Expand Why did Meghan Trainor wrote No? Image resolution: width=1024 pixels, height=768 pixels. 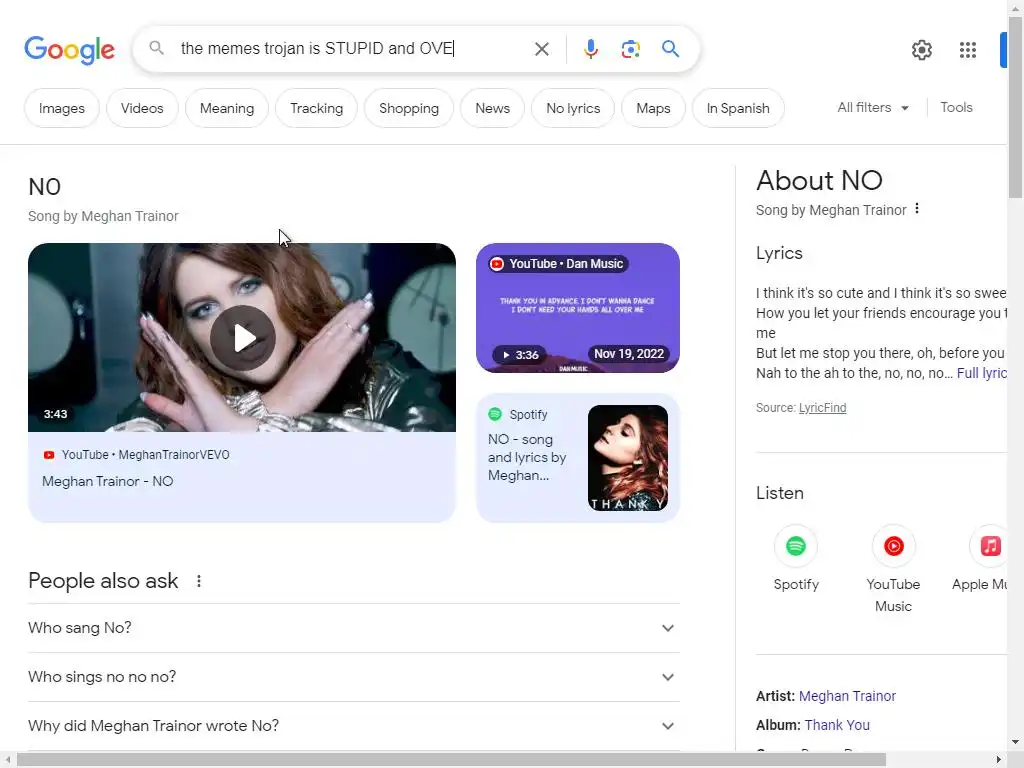point(354,726)
